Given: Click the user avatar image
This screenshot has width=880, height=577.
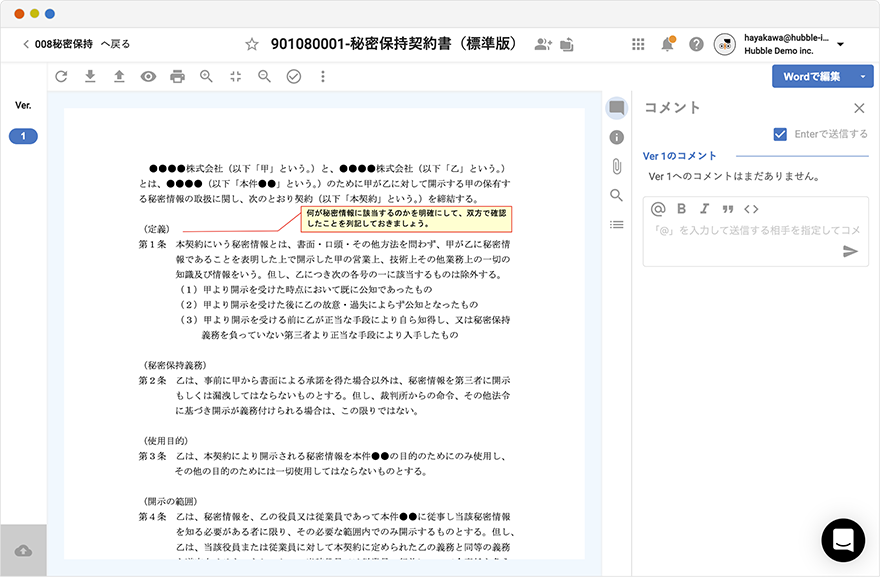Looking at the screenshot, I should [725, 44].
